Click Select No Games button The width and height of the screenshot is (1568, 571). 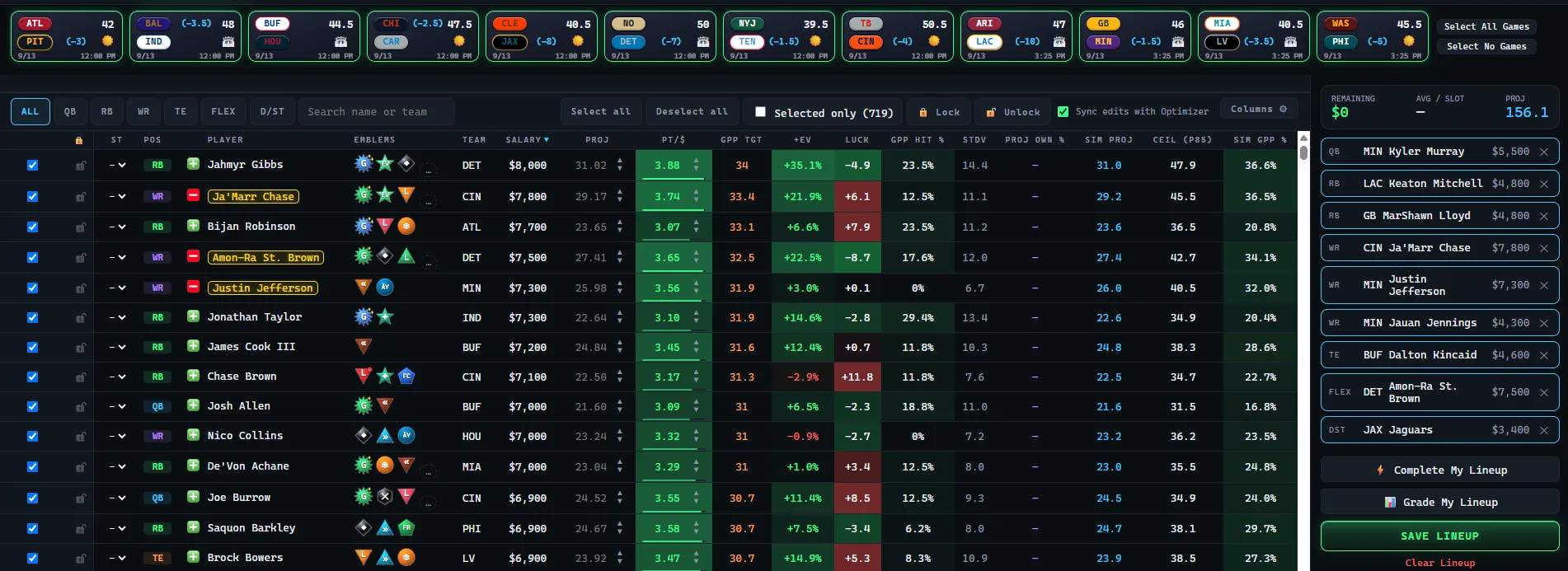[x=1486, y=46]
